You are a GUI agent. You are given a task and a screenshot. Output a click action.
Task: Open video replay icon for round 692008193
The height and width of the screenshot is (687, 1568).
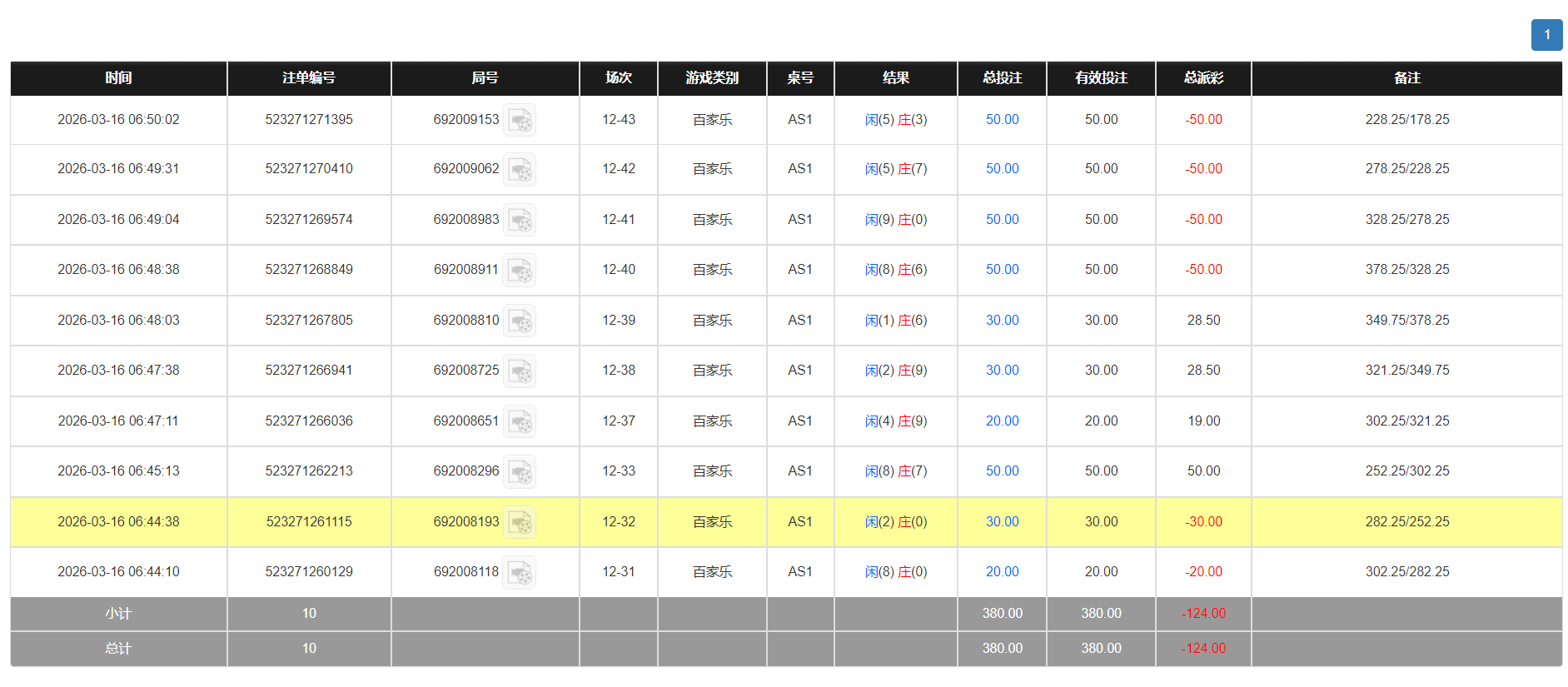pos(520,522)
